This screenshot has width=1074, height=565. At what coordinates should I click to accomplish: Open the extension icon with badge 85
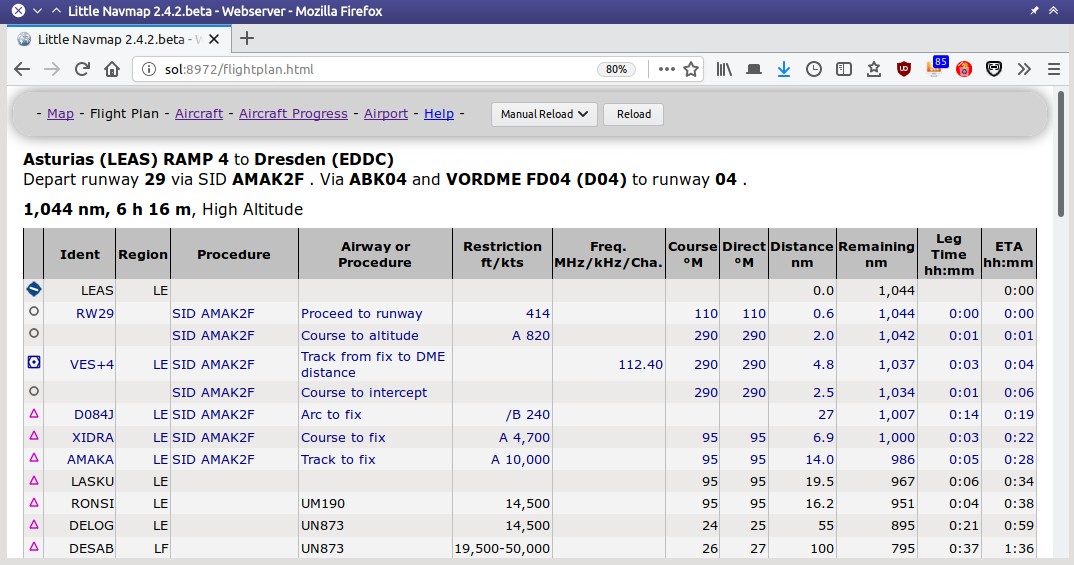[x=936, y=67]
